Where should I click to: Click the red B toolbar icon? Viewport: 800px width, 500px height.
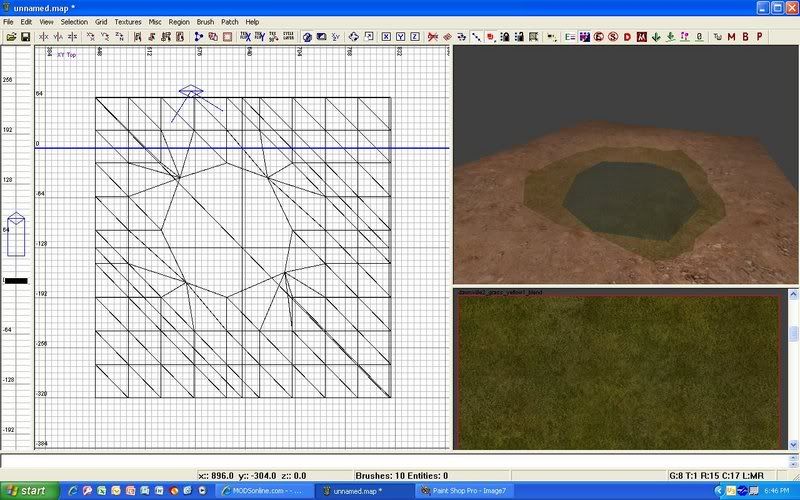(745, 37)
